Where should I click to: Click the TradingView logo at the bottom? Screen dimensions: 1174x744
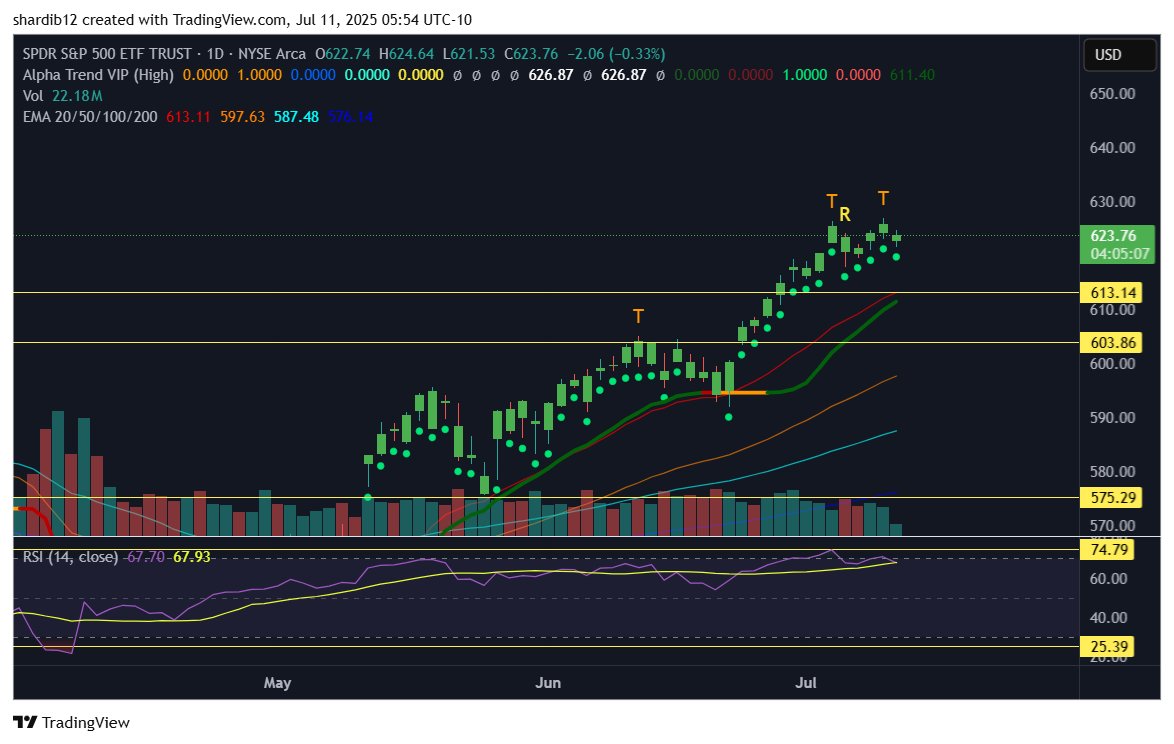[71, 722]
